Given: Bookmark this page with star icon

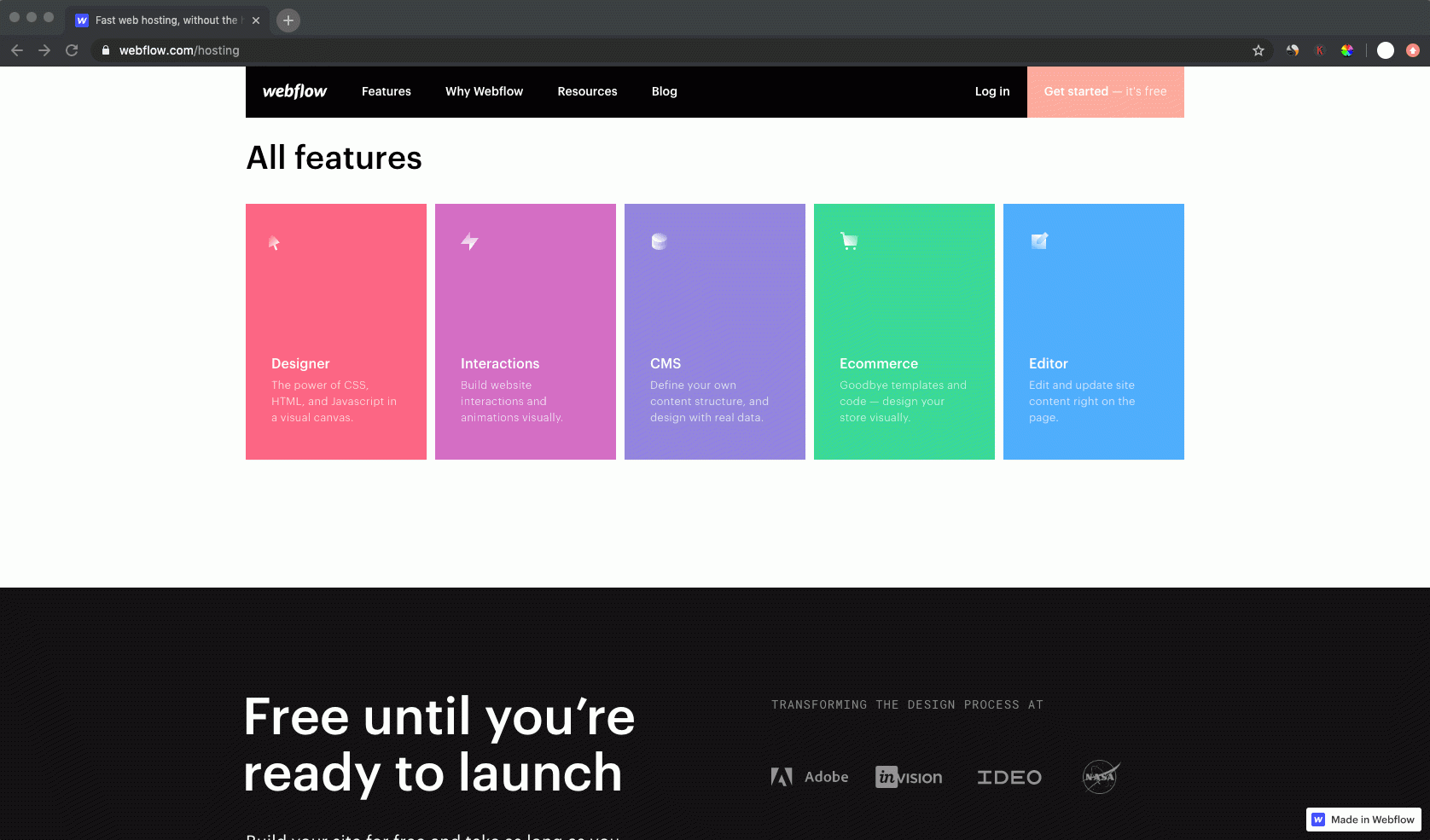Looking at the screenshot, I should [x=1258, y=50].
